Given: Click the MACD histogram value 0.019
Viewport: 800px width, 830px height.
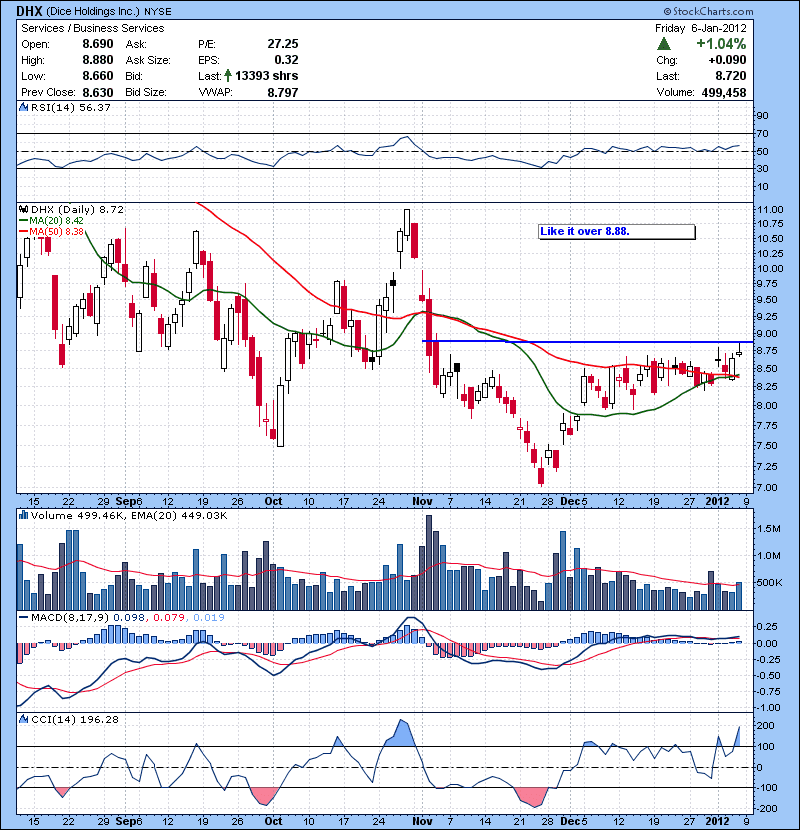Looking at the screenshot, I should (209, 618).
